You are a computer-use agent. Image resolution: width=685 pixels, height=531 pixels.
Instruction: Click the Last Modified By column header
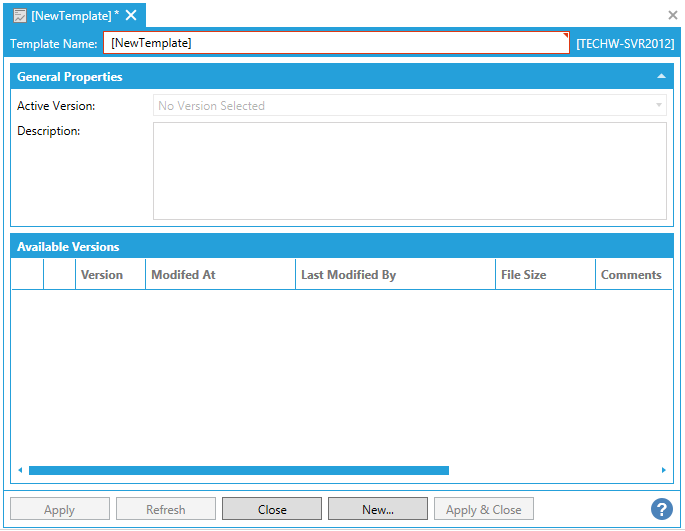tap(348, 275)
